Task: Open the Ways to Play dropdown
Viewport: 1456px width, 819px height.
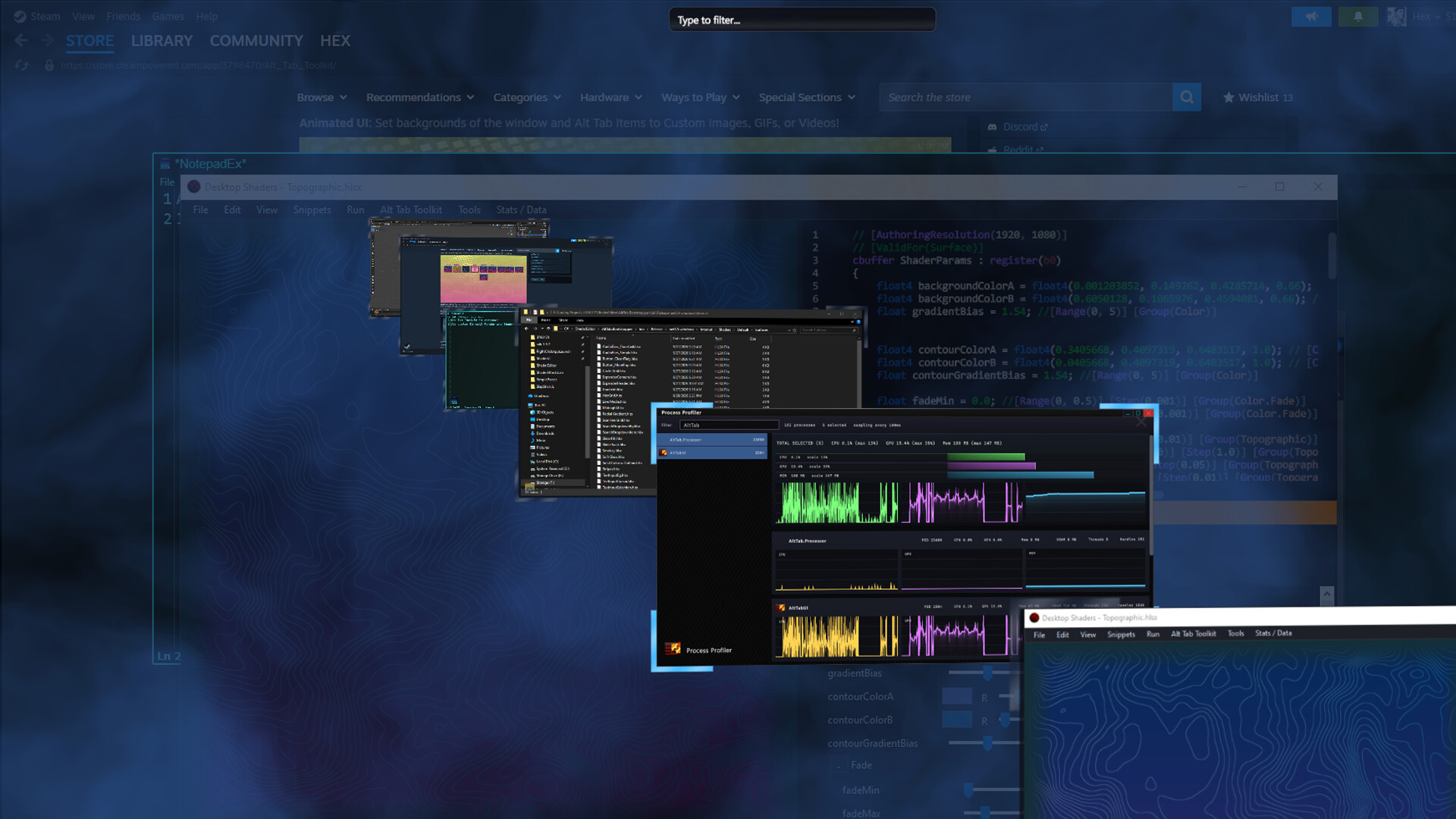Action: coord(701,97)
